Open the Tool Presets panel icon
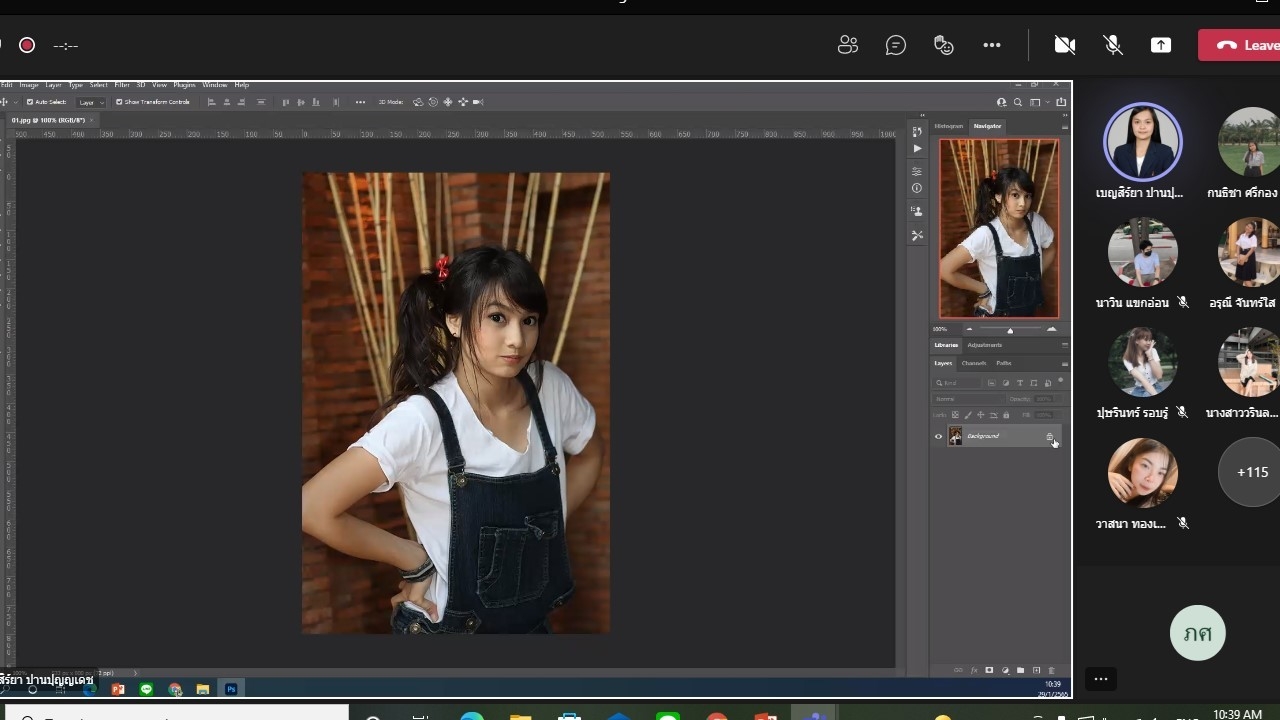1280x720 pixels. tap(917, 235)
